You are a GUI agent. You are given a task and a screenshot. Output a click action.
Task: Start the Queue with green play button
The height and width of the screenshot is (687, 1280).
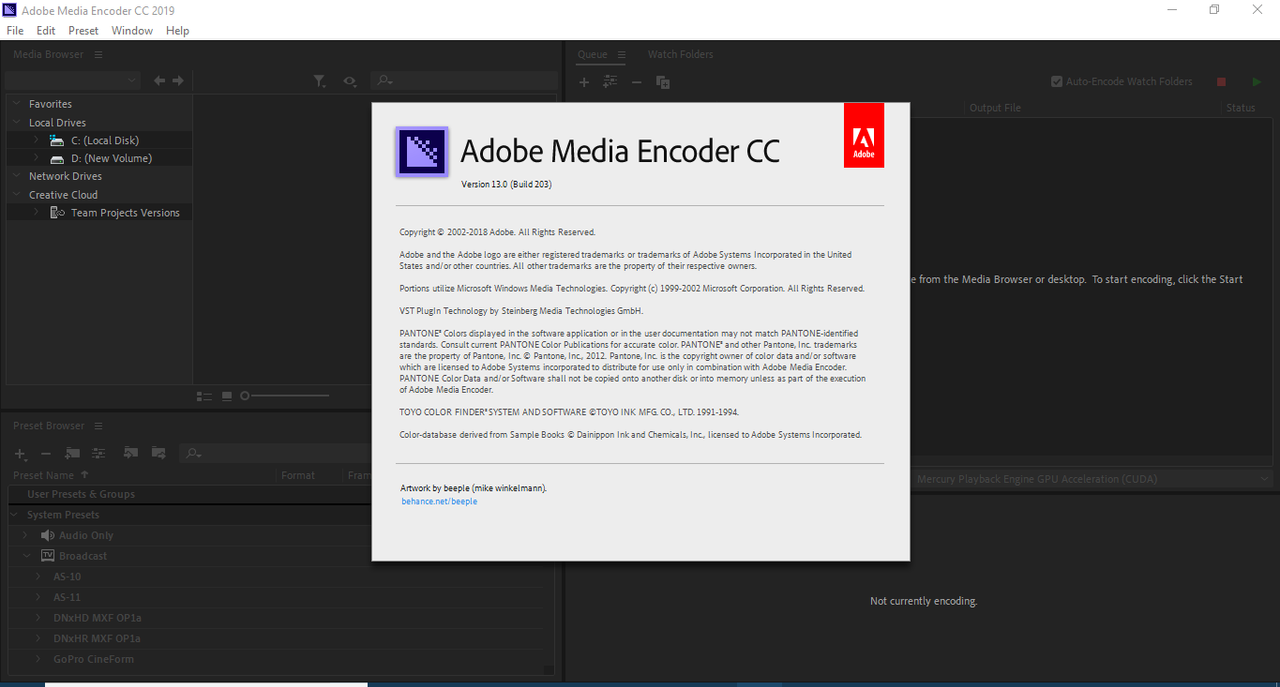tap(1257, 82)
